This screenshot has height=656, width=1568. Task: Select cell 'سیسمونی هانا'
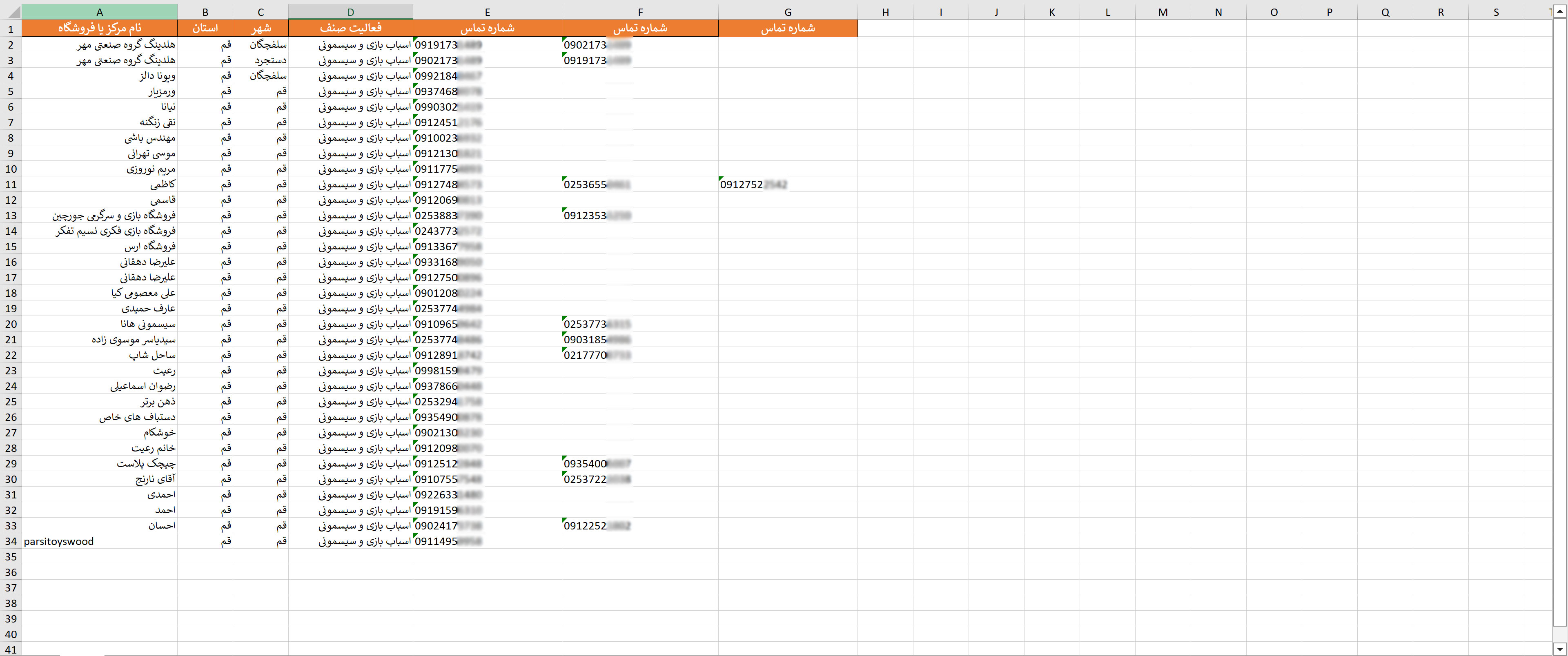[x=99, y=324]
